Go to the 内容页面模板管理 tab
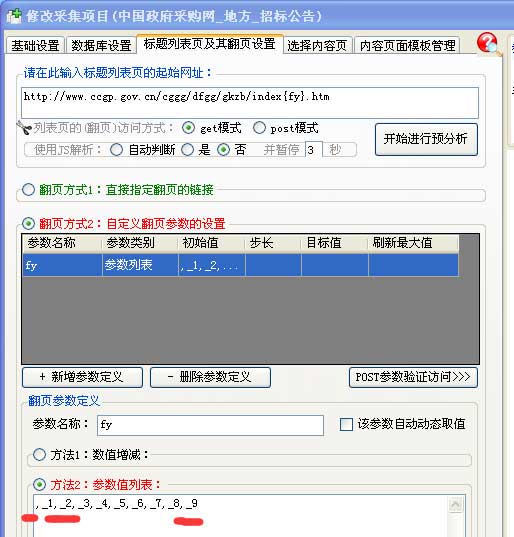 click(408, 45)
